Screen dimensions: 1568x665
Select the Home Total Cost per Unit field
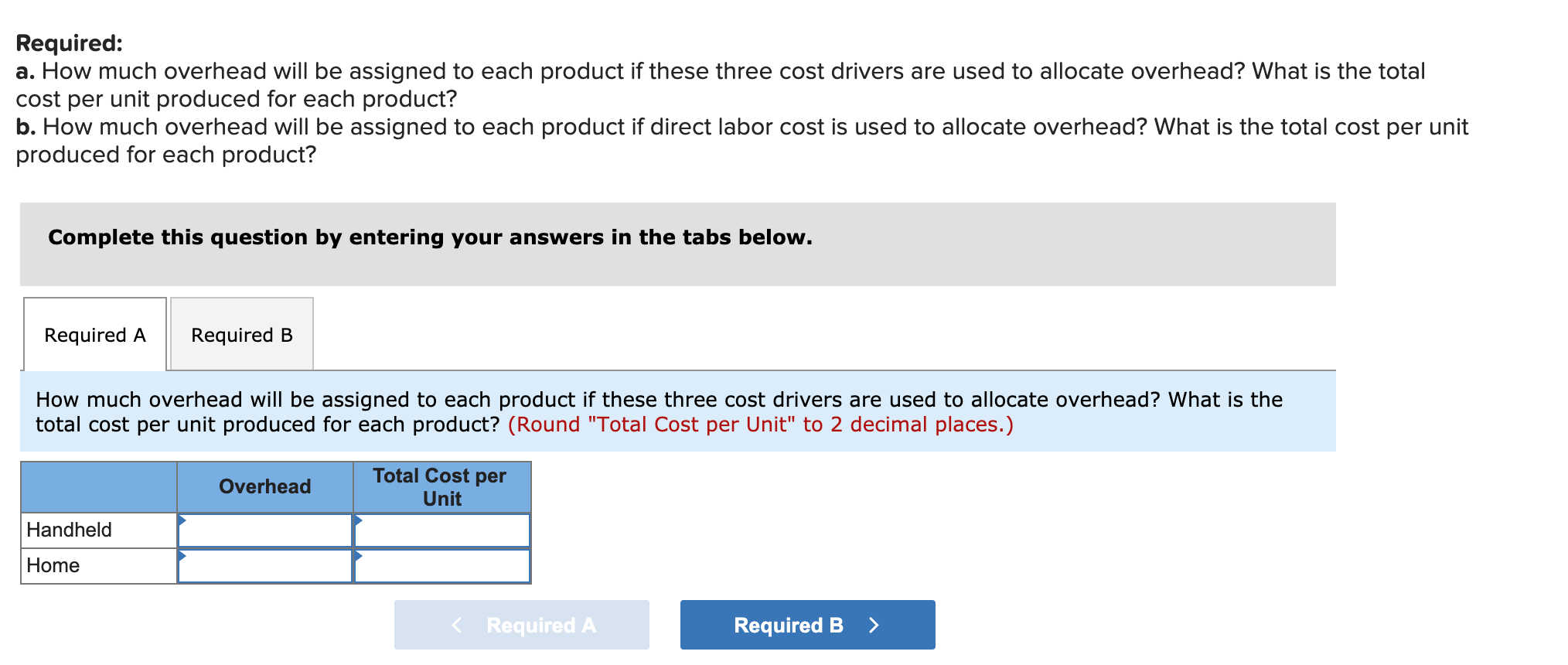(442, 565)
